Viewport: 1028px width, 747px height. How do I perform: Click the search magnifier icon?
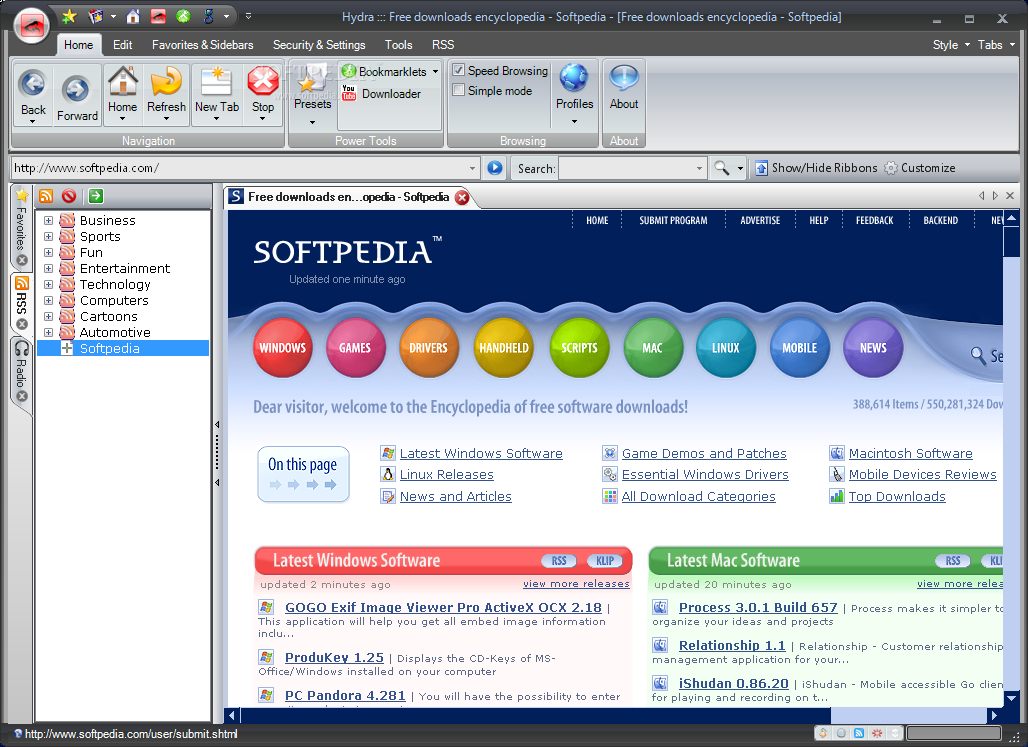click(722, 168)
